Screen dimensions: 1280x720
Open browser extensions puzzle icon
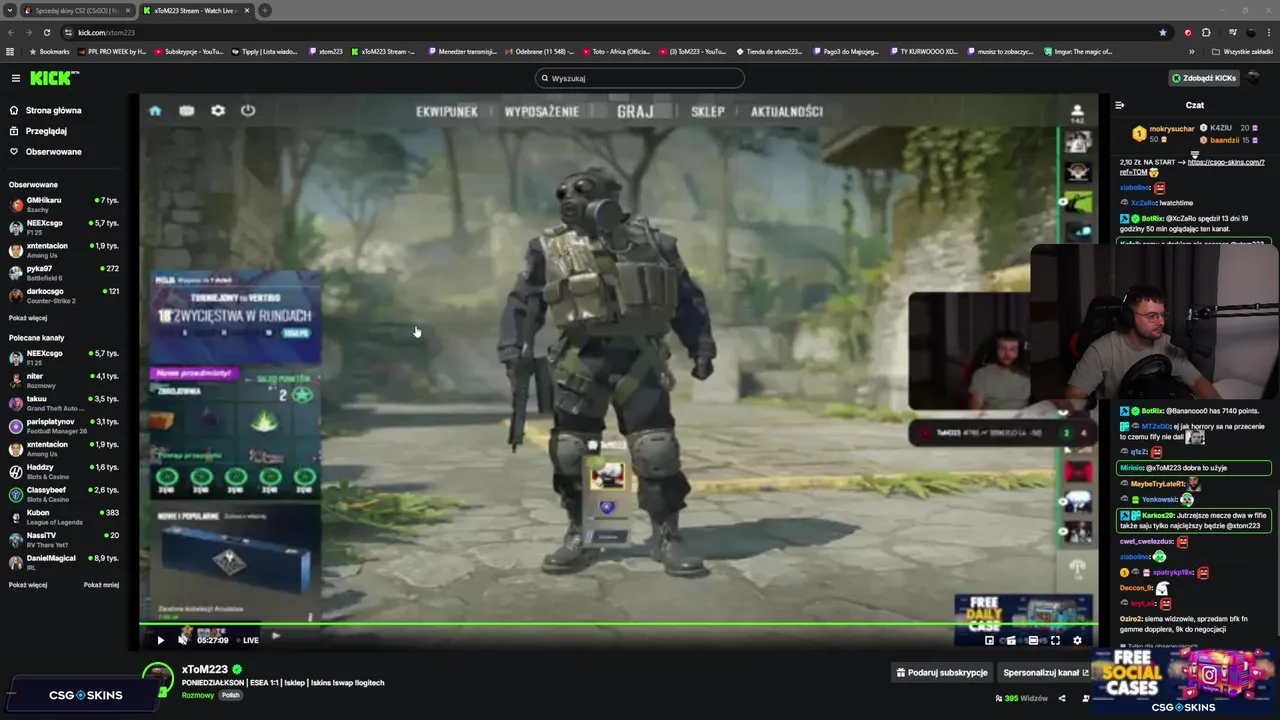pyautogui.click(x=1206, y=32)
